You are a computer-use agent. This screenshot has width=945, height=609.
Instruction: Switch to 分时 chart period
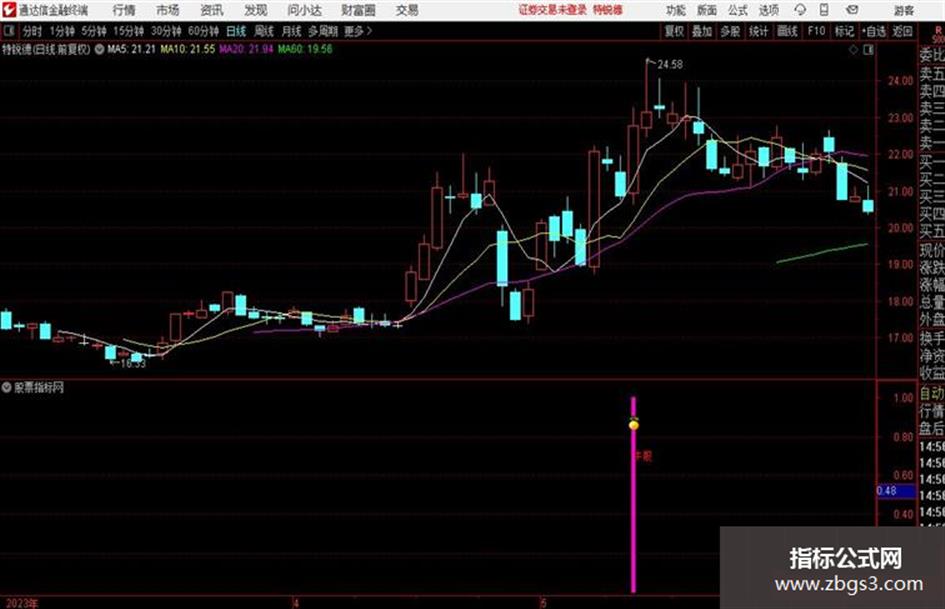32,31
